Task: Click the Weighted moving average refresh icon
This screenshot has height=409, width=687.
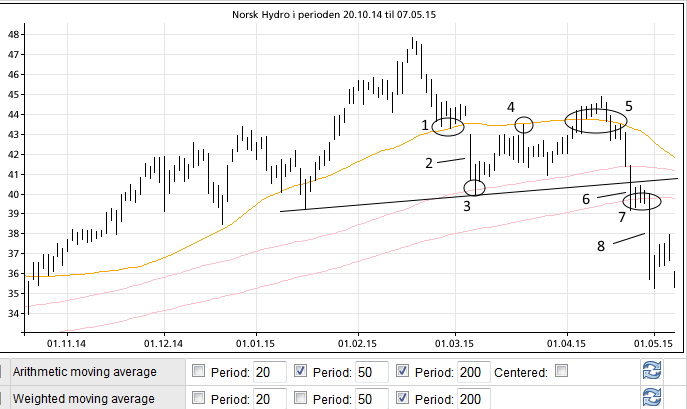Action: point(651,399)
